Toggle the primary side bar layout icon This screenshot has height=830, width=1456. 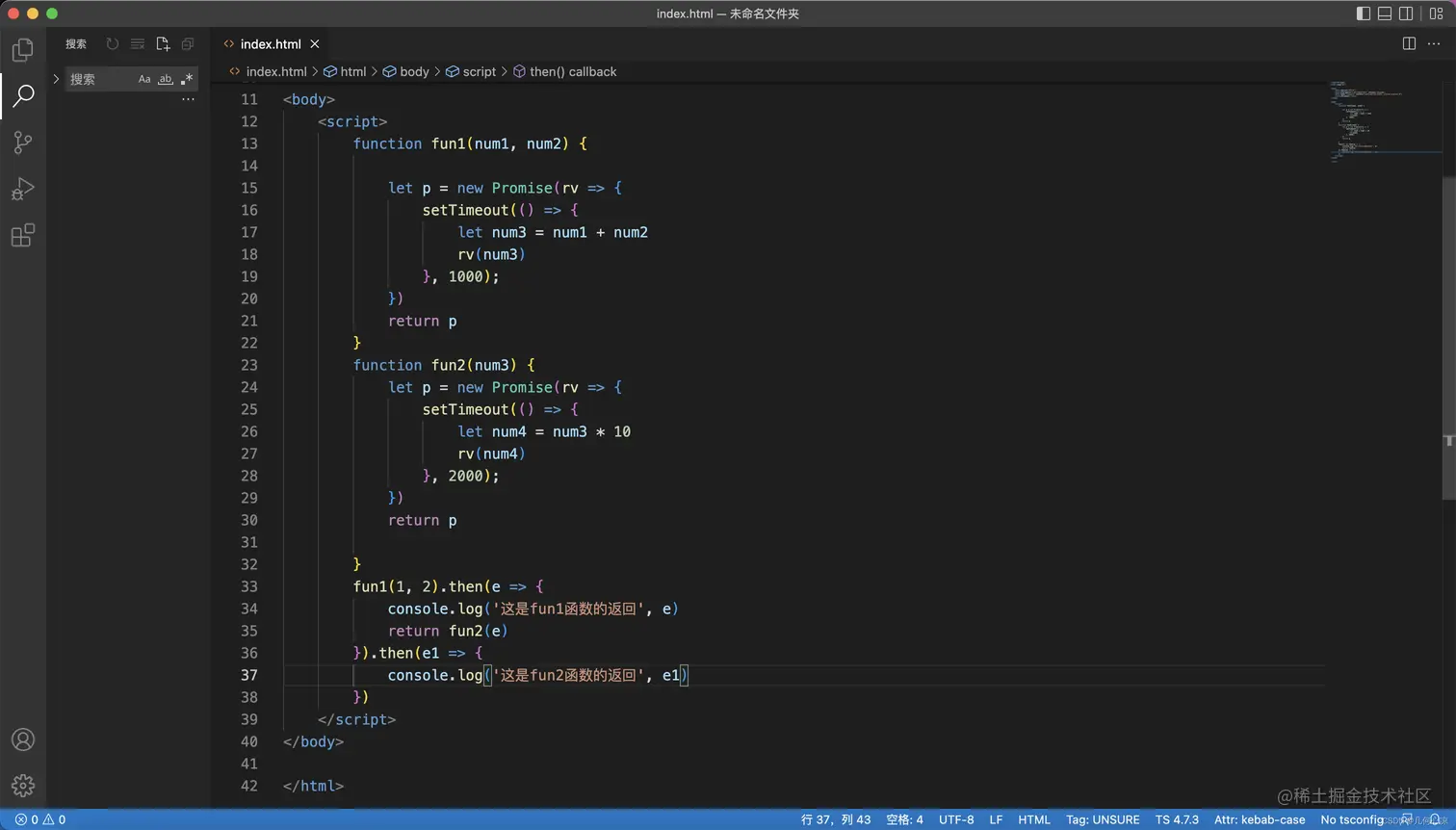(1364, 13)
